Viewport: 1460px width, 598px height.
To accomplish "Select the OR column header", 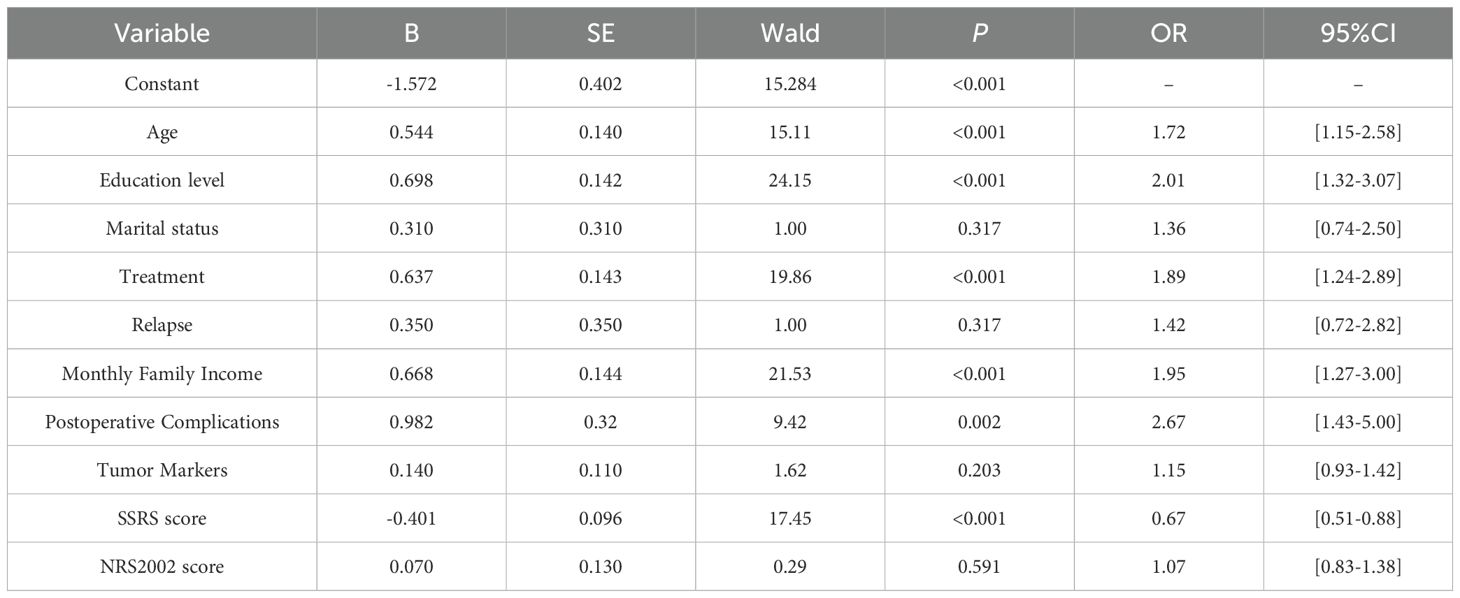I will [x=1168, y=33].
